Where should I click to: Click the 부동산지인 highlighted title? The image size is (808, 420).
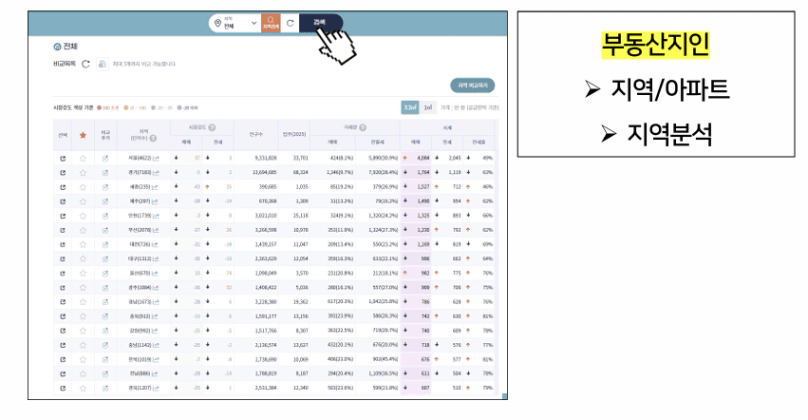tap(655, 44)
